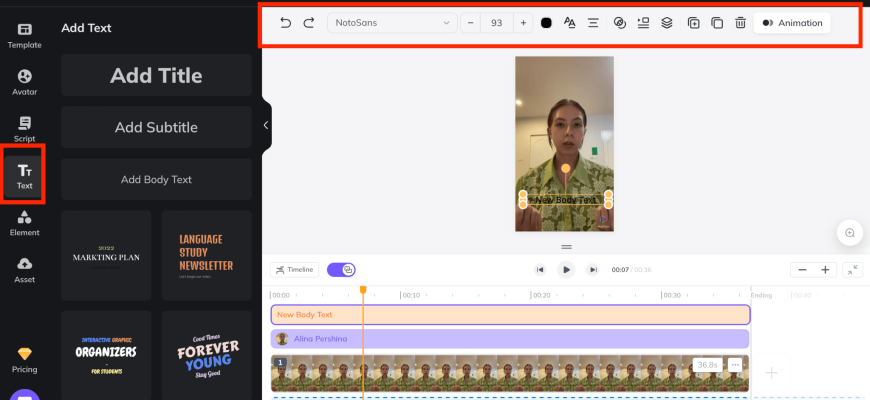
Task: Open the Avatar sidebar panel
Action: [x=25, y=82]
